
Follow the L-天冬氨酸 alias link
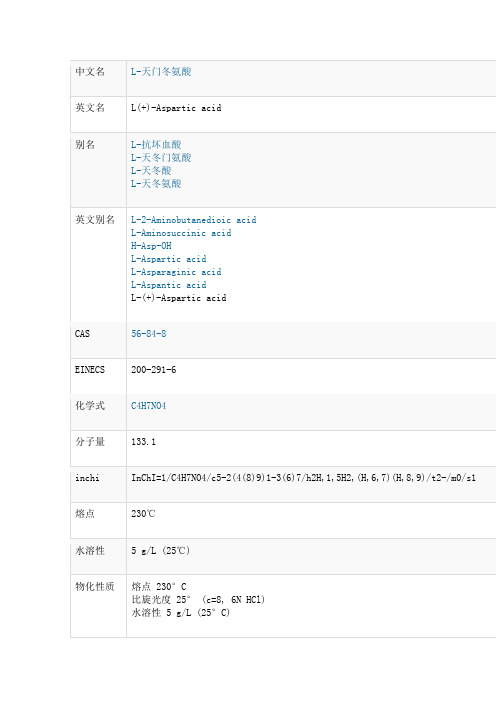click(x=156, y=184)
